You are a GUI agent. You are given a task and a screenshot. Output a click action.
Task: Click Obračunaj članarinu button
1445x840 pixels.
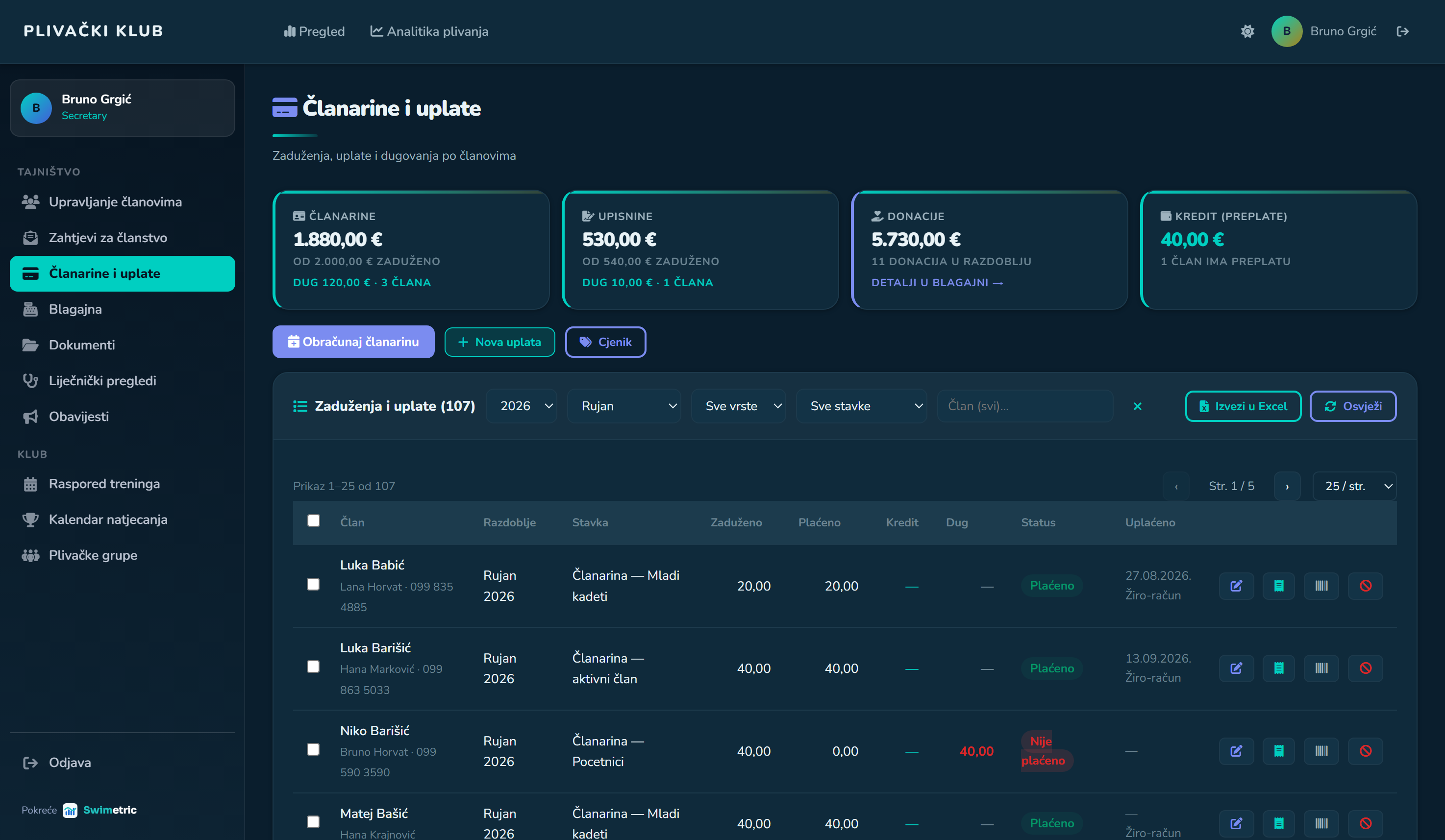pyautogui.click(x=353, y=342)
